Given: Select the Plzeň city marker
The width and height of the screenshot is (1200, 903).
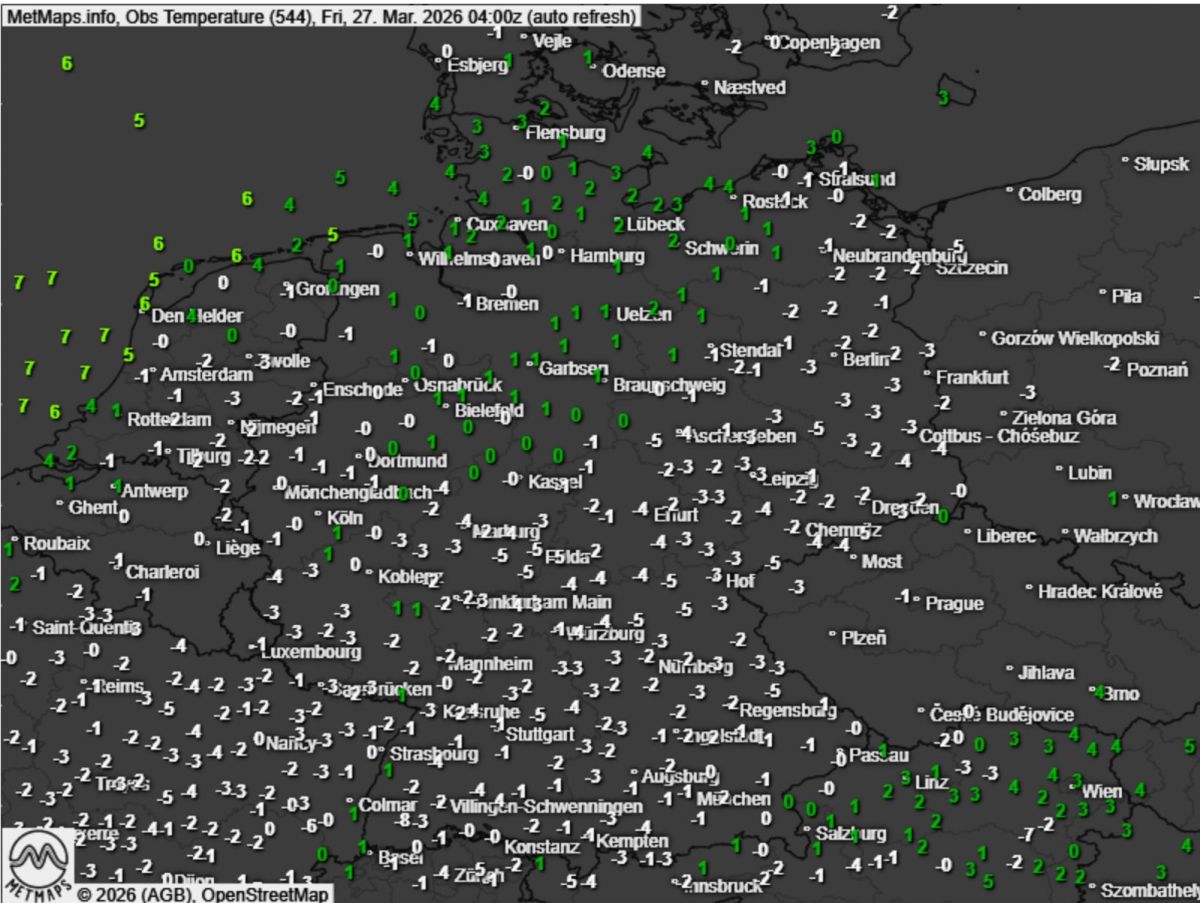Looking at the screenshot, I should coord(832,634).
